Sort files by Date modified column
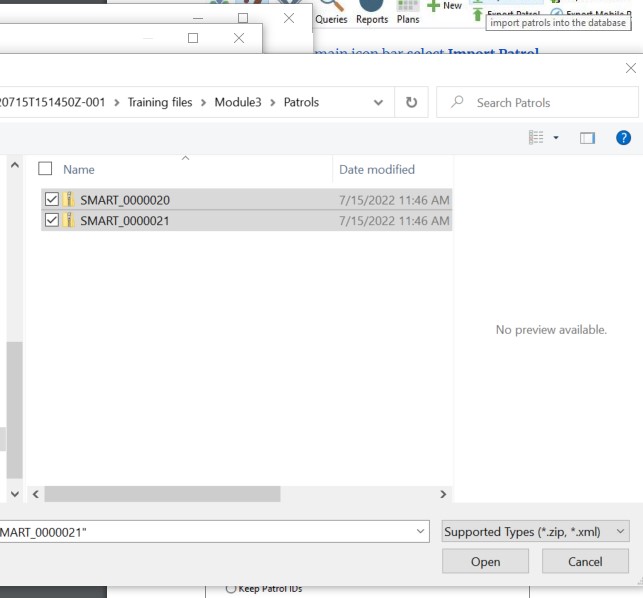Image resolution: width=643 pixels, height=598 pixels. click(x=377, y=169)
